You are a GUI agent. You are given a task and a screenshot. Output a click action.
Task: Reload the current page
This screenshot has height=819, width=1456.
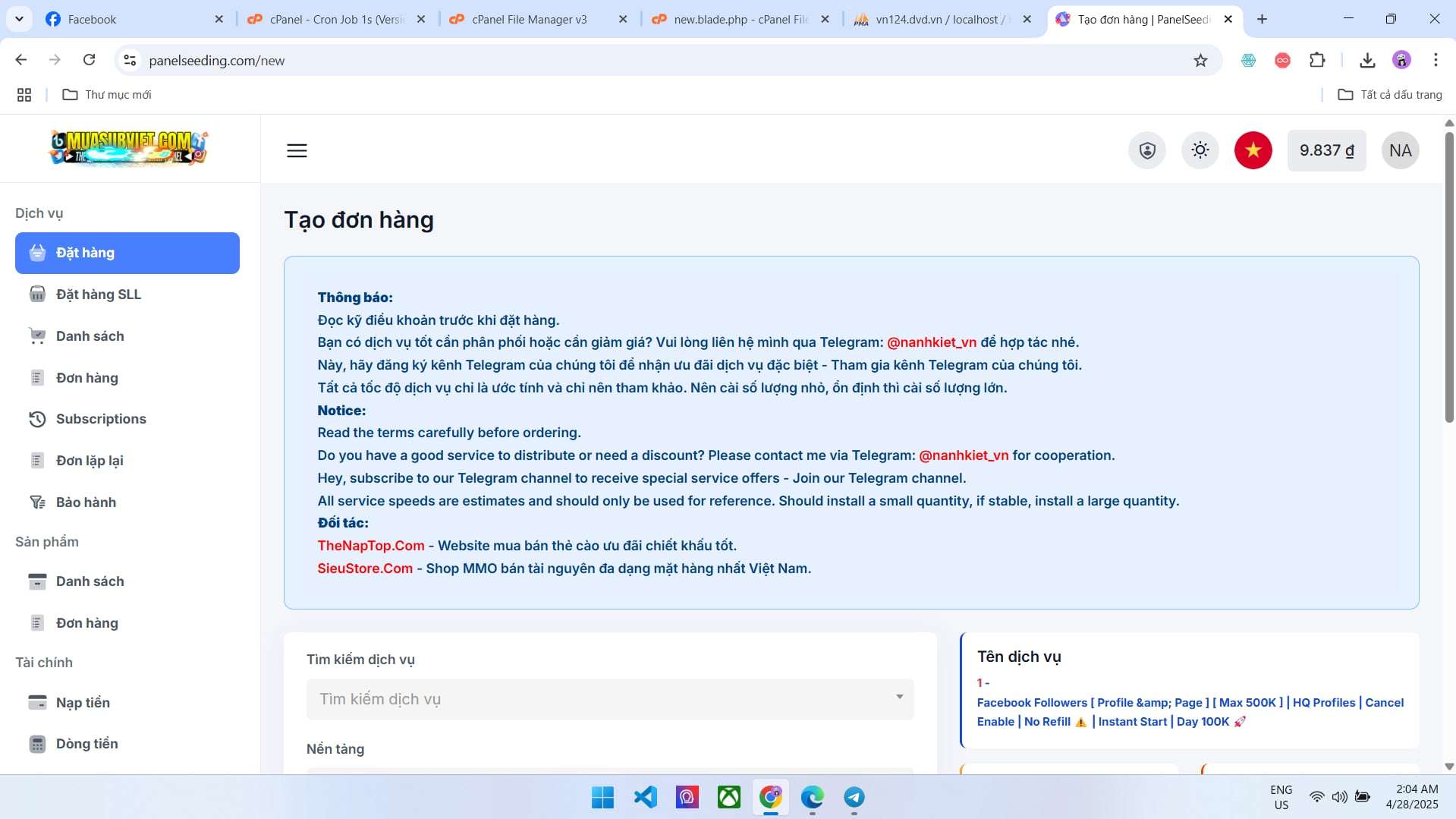(x=89, y=60)
